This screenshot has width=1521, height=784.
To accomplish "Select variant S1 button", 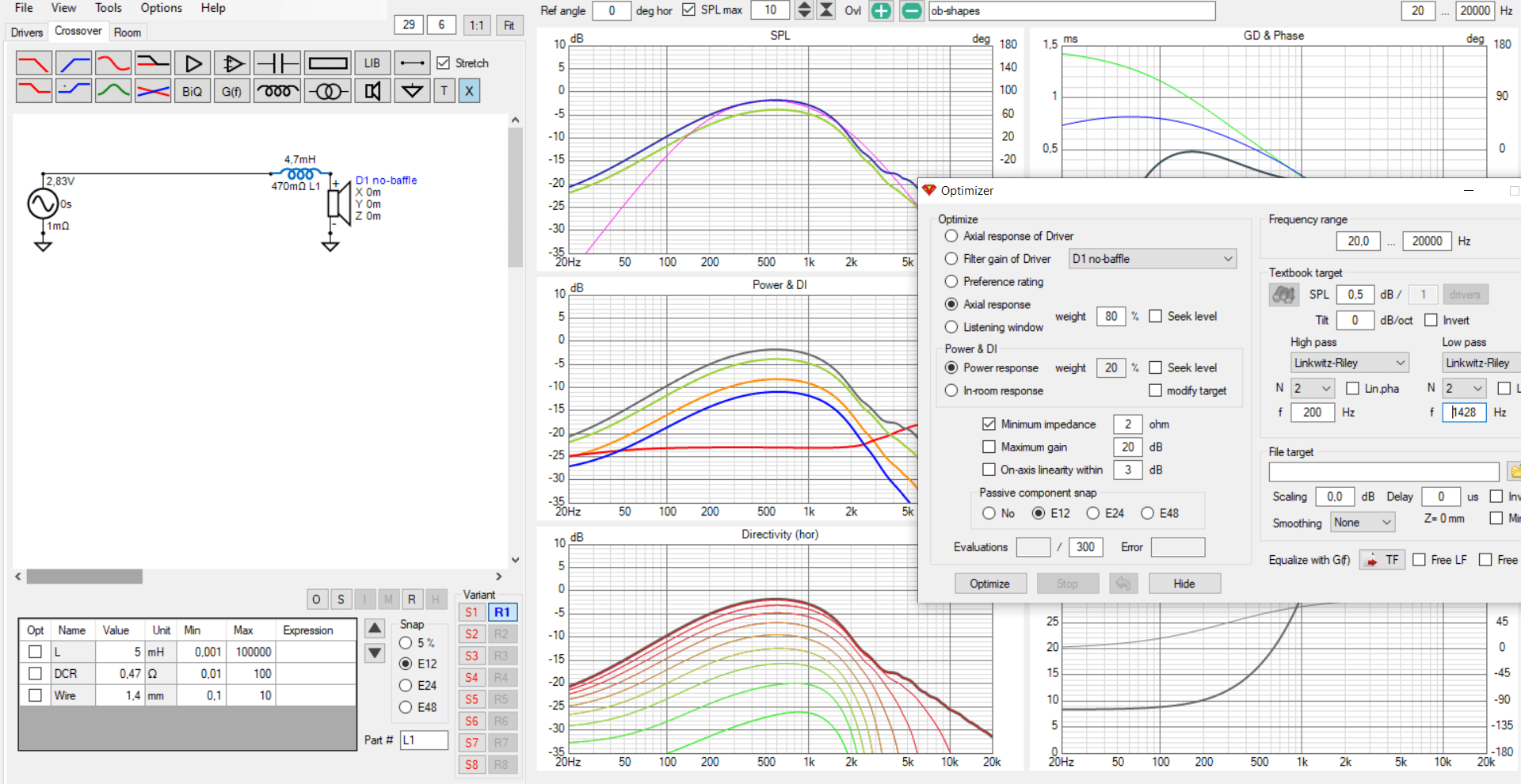I will (471, 612).
